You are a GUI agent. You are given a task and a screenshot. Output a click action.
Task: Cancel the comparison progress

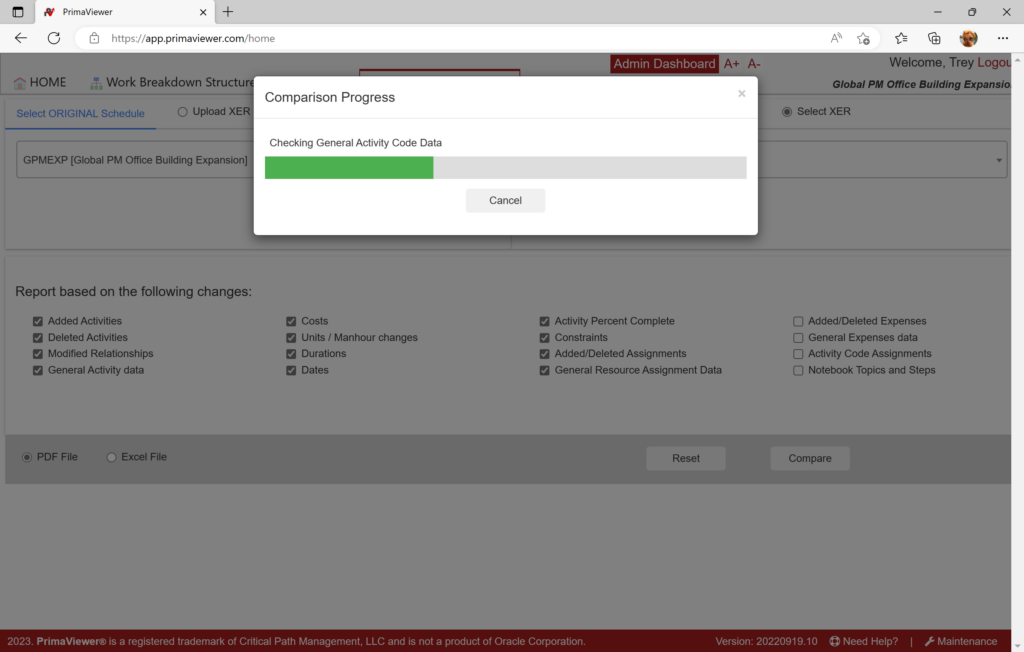(505, 200)
